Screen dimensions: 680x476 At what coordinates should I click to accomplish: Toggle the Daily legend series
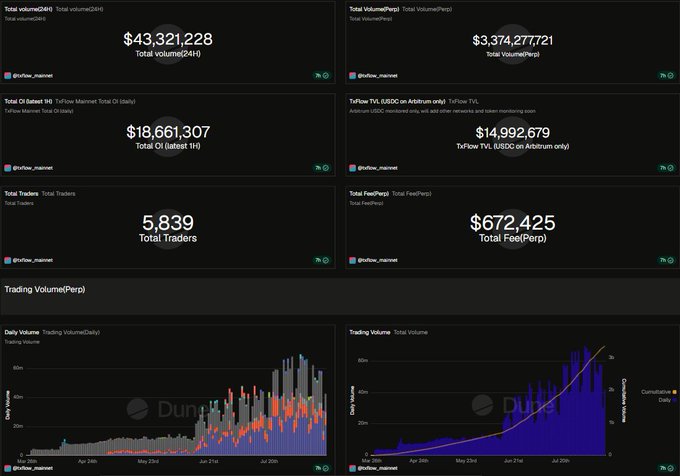tap(667, 400)
